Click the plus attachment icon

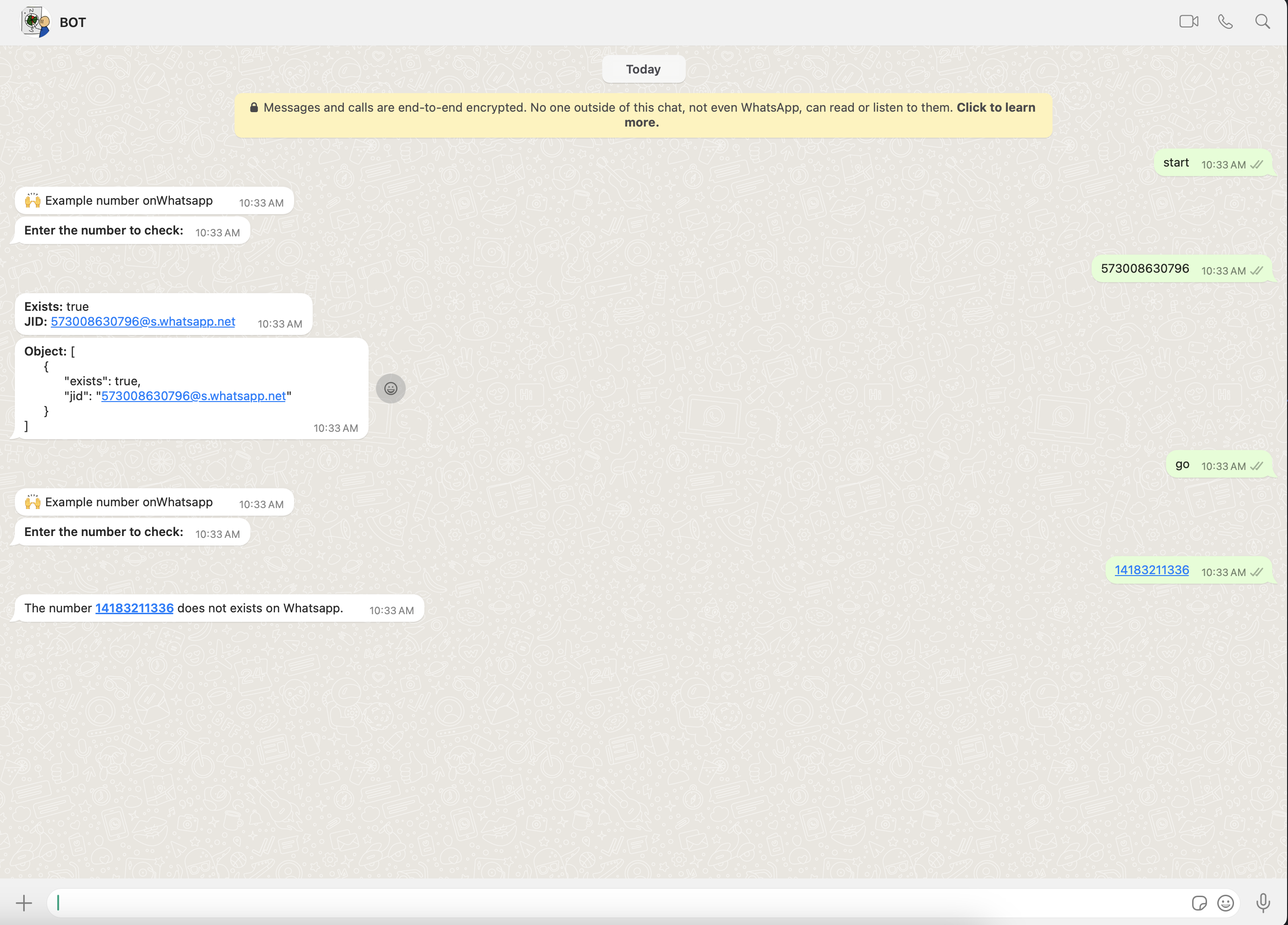click(24, 903)
